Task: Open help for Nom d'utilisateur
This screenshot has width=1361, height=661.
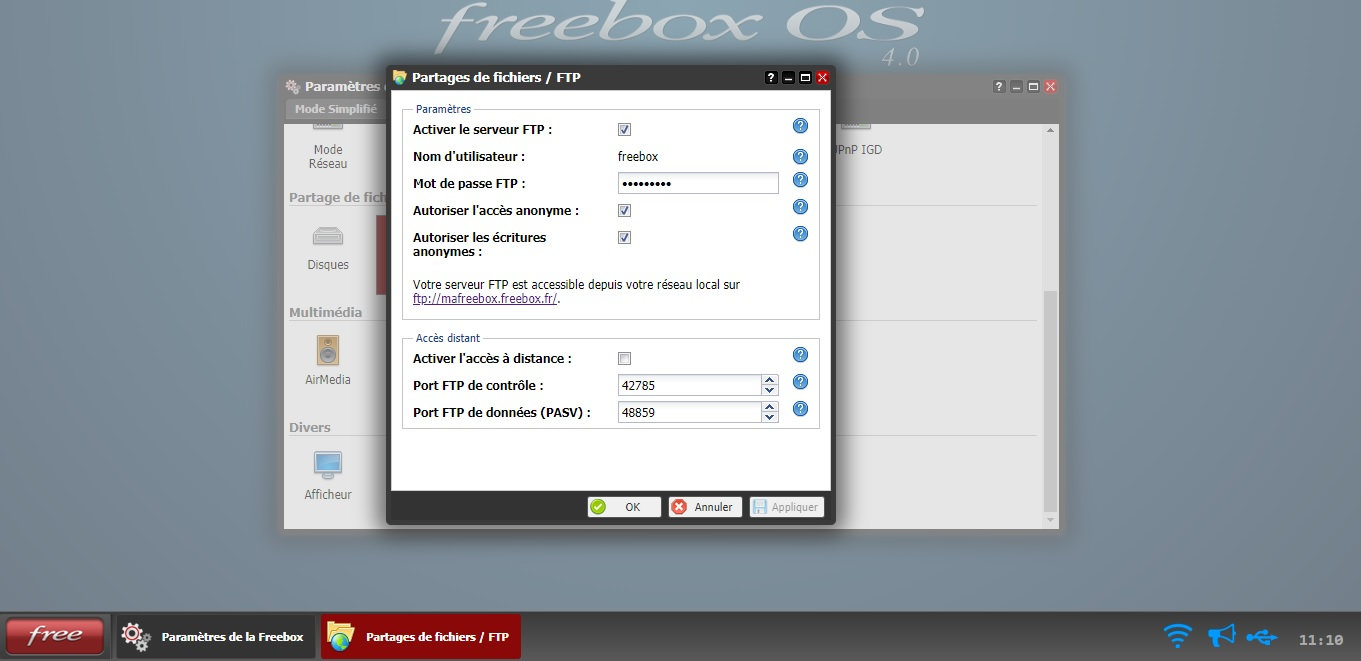Action: point(800,157)
